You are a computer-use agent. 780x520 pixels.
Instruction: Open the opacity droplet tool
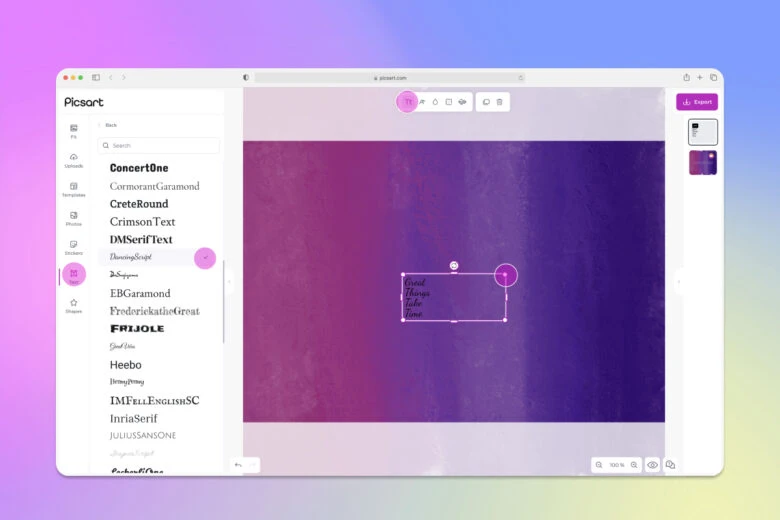click(x=435, y=102)
